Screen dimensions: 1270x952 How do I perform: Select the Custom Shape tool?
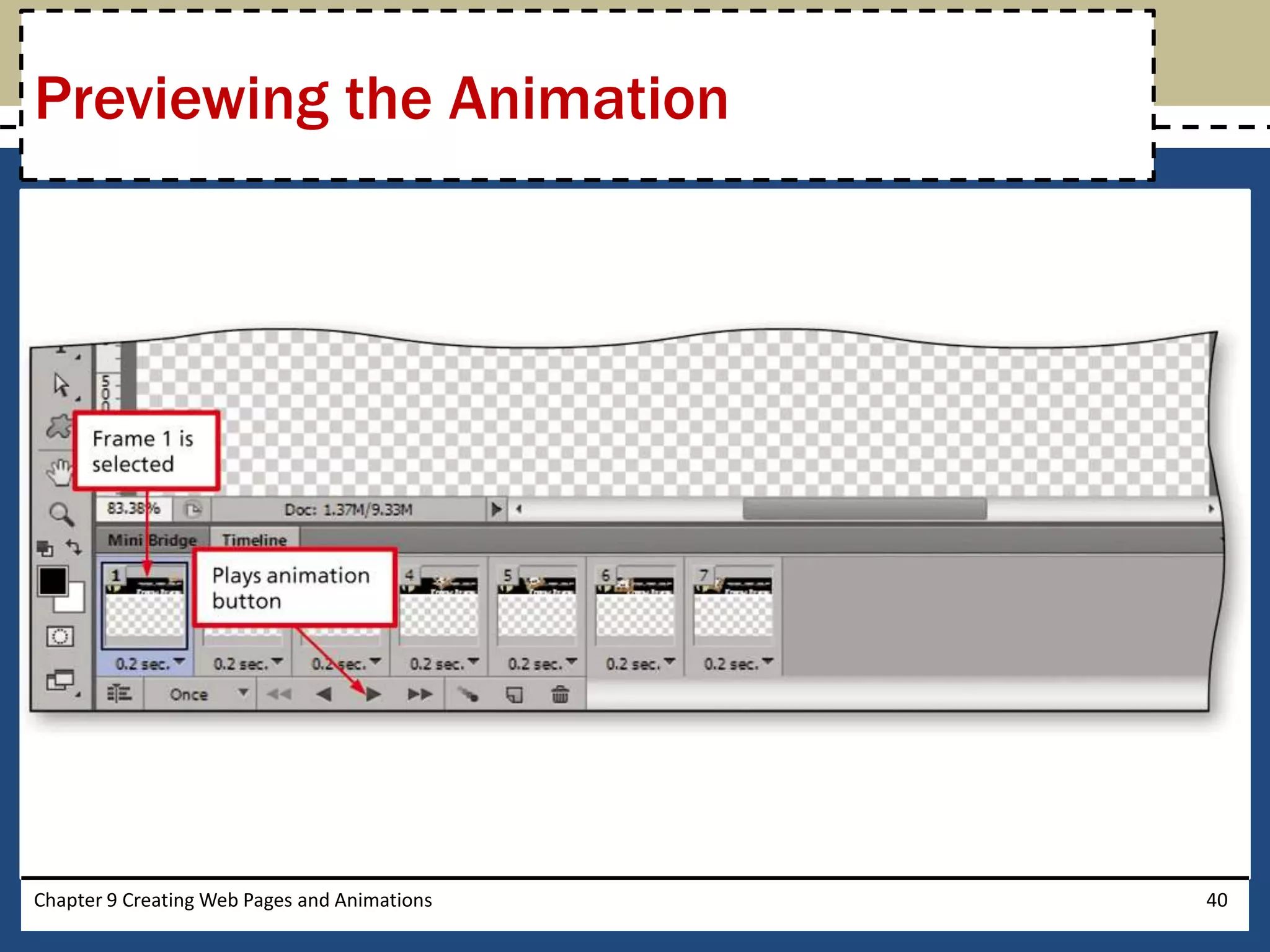coord(58,426)
